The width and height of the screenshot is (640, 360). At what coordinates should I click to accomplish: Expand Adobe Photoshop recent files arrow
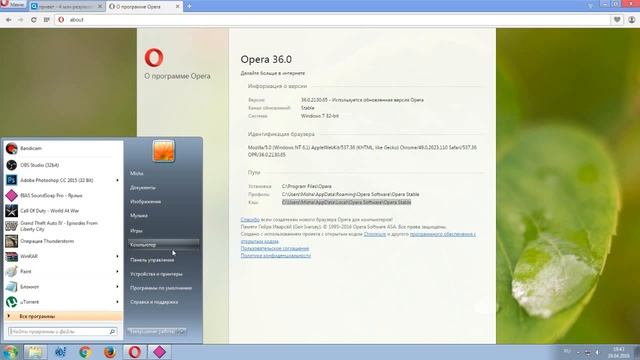pyautogui.click(x=118, y=180)
